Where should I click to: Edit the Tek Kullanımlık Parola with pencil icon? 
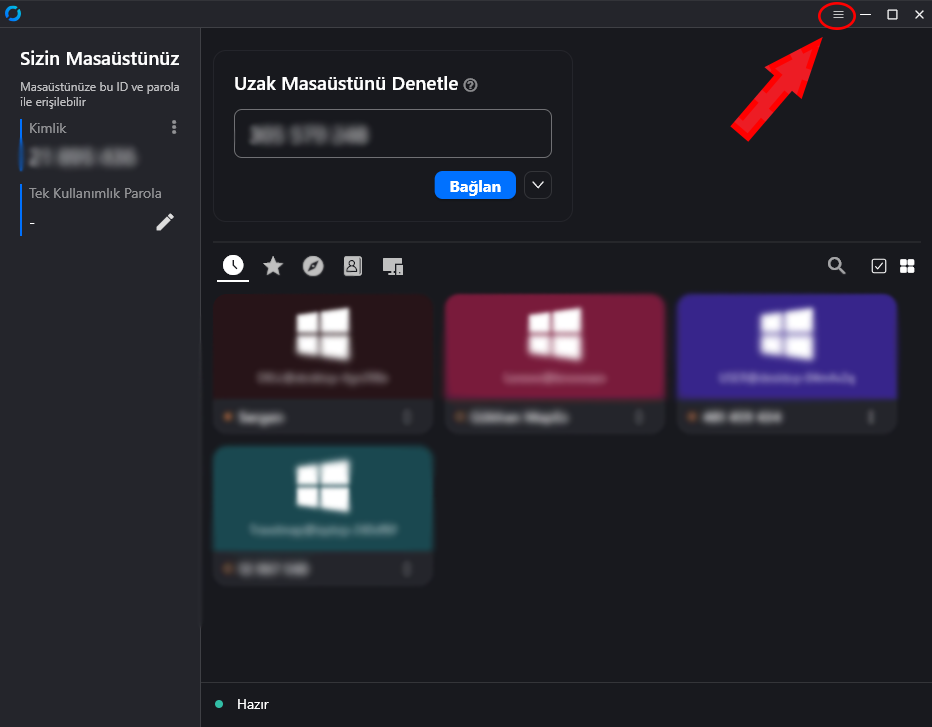pos(165,222)
